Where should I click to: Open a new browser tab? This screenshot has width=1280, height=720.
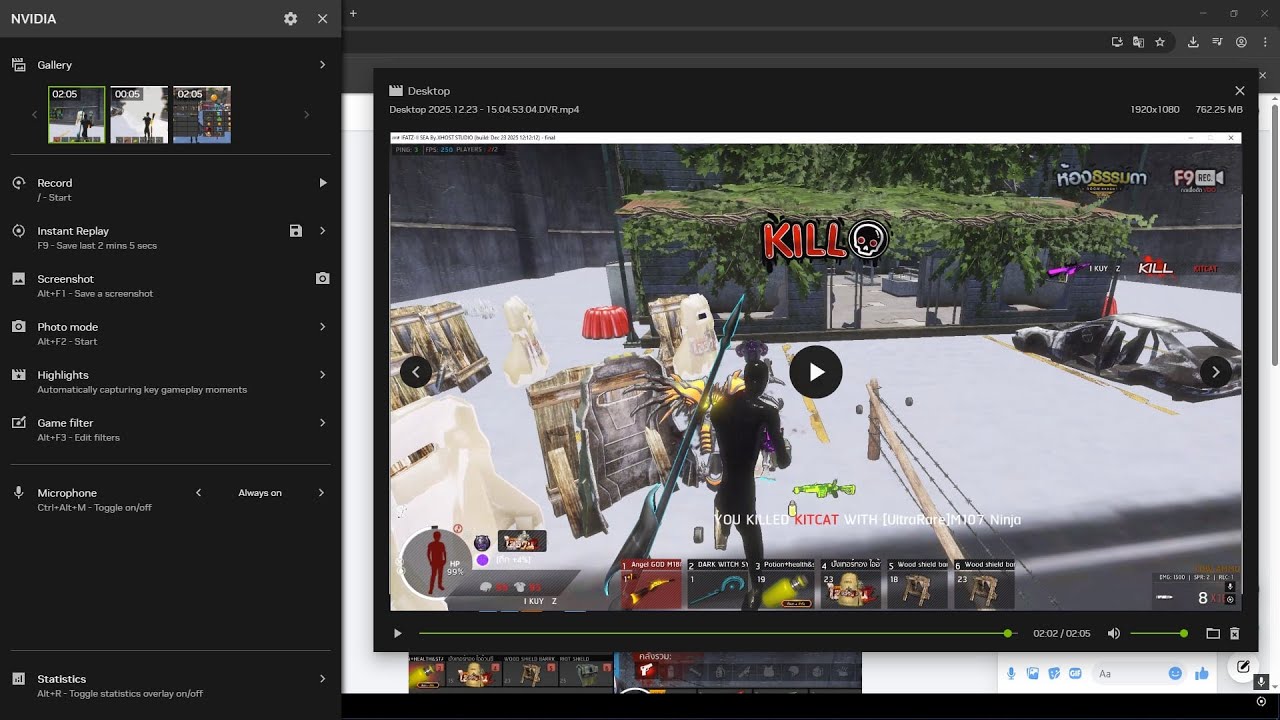pos(353,13)
